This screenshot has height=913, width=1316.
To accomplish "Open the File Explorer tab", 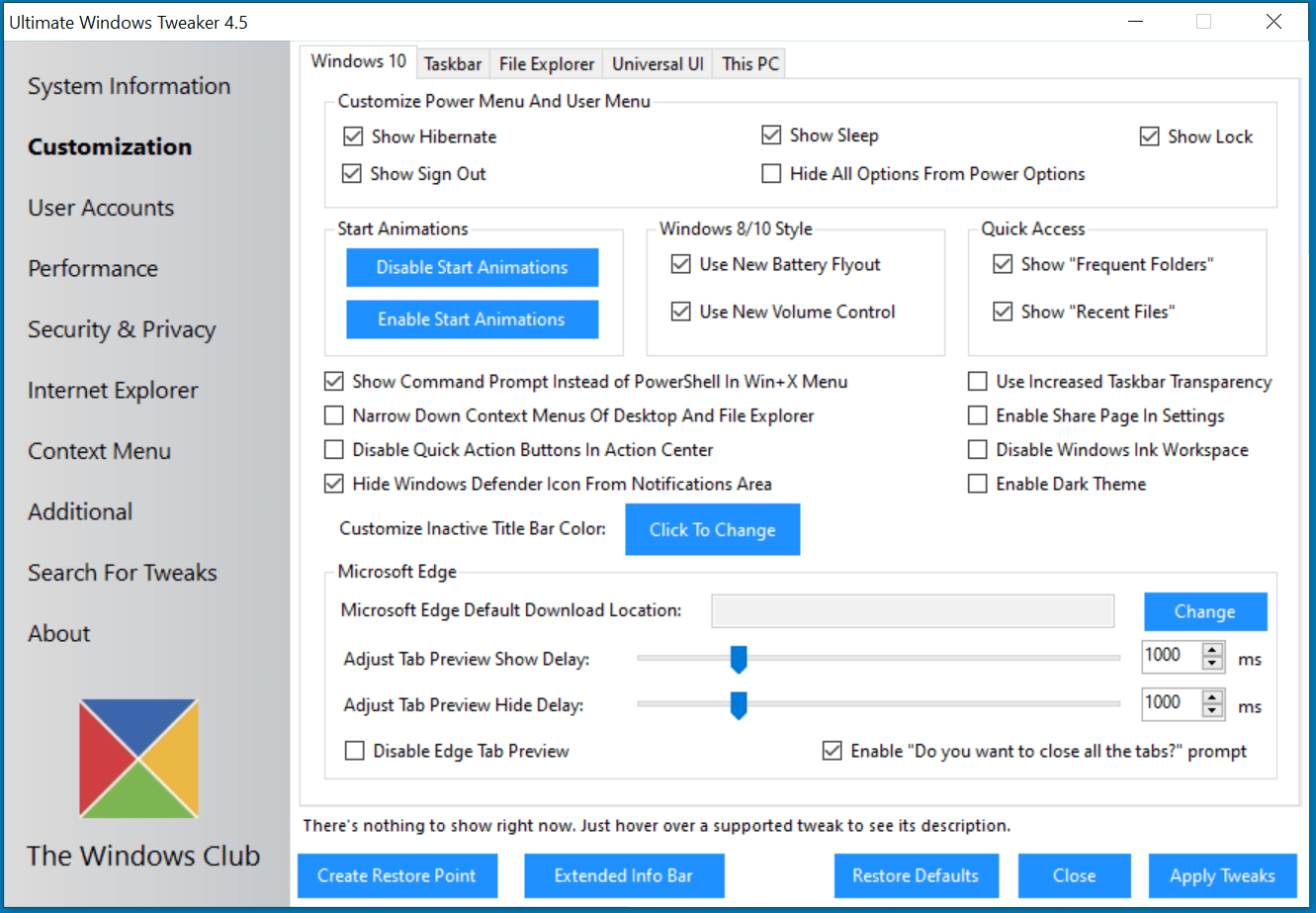I will click(x=547, y=64).
